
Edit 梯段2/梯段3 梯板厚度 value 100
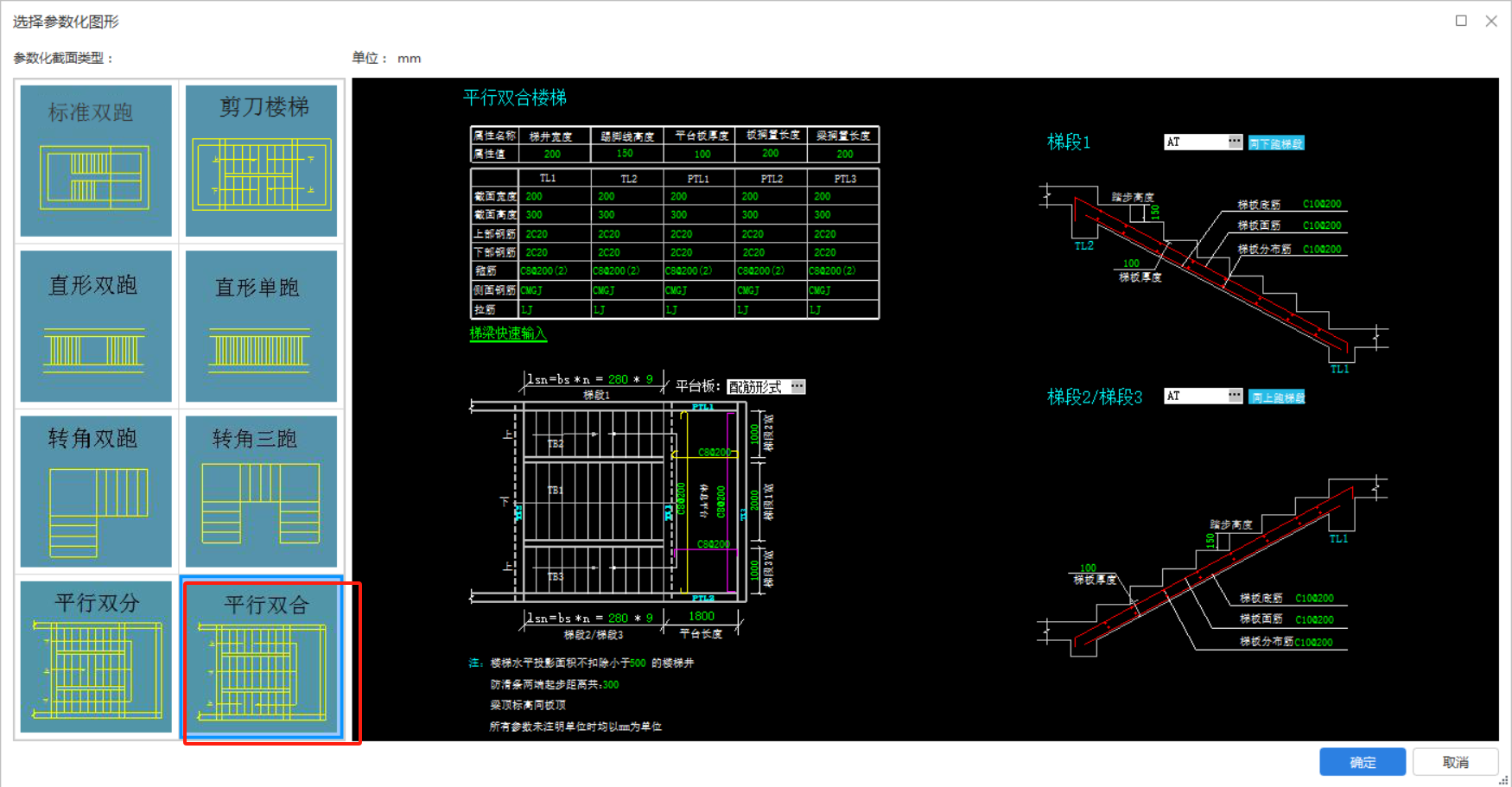pyautogui.click(x=1088, y=568)
